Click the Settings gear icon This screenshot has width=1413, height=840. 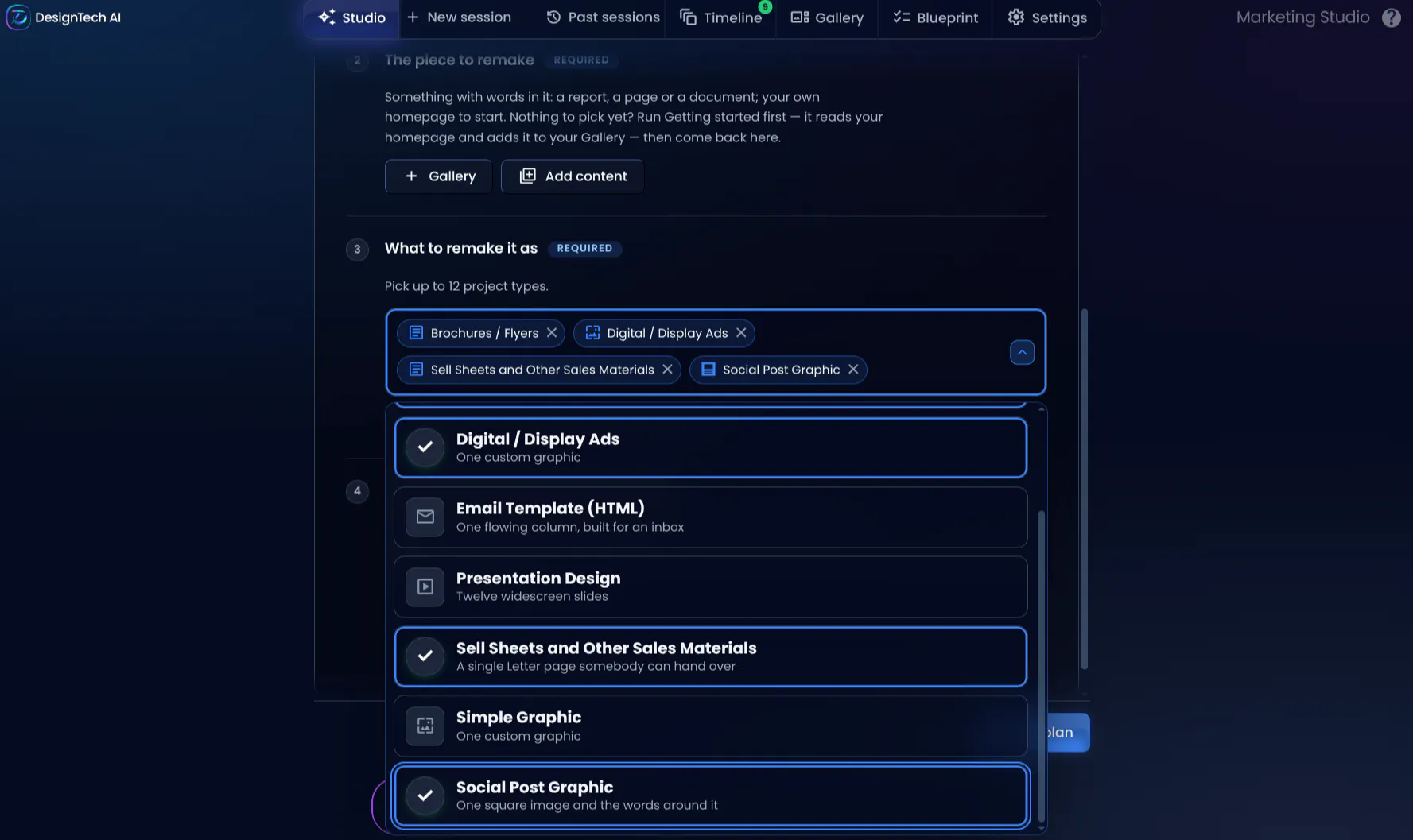click(x=1015, y=17)
